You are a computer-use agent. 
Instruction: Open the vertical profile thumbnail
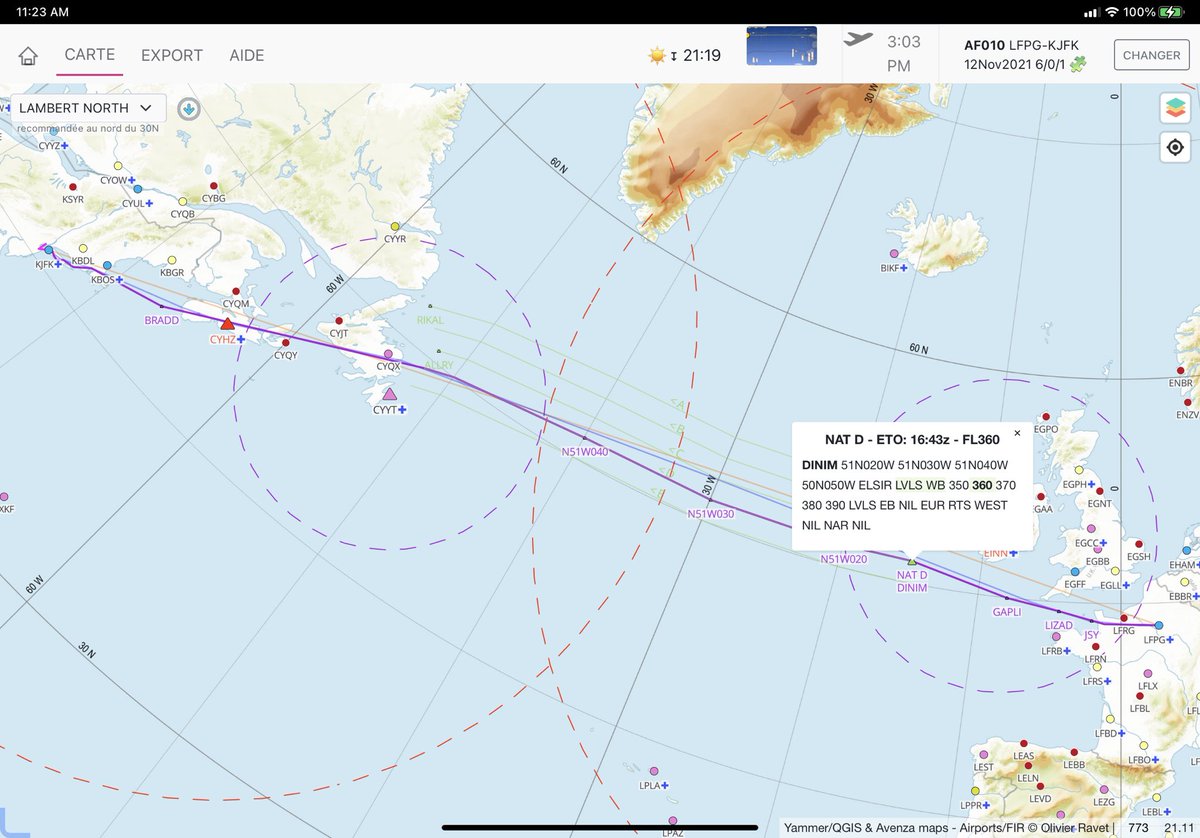click(782, 46)
